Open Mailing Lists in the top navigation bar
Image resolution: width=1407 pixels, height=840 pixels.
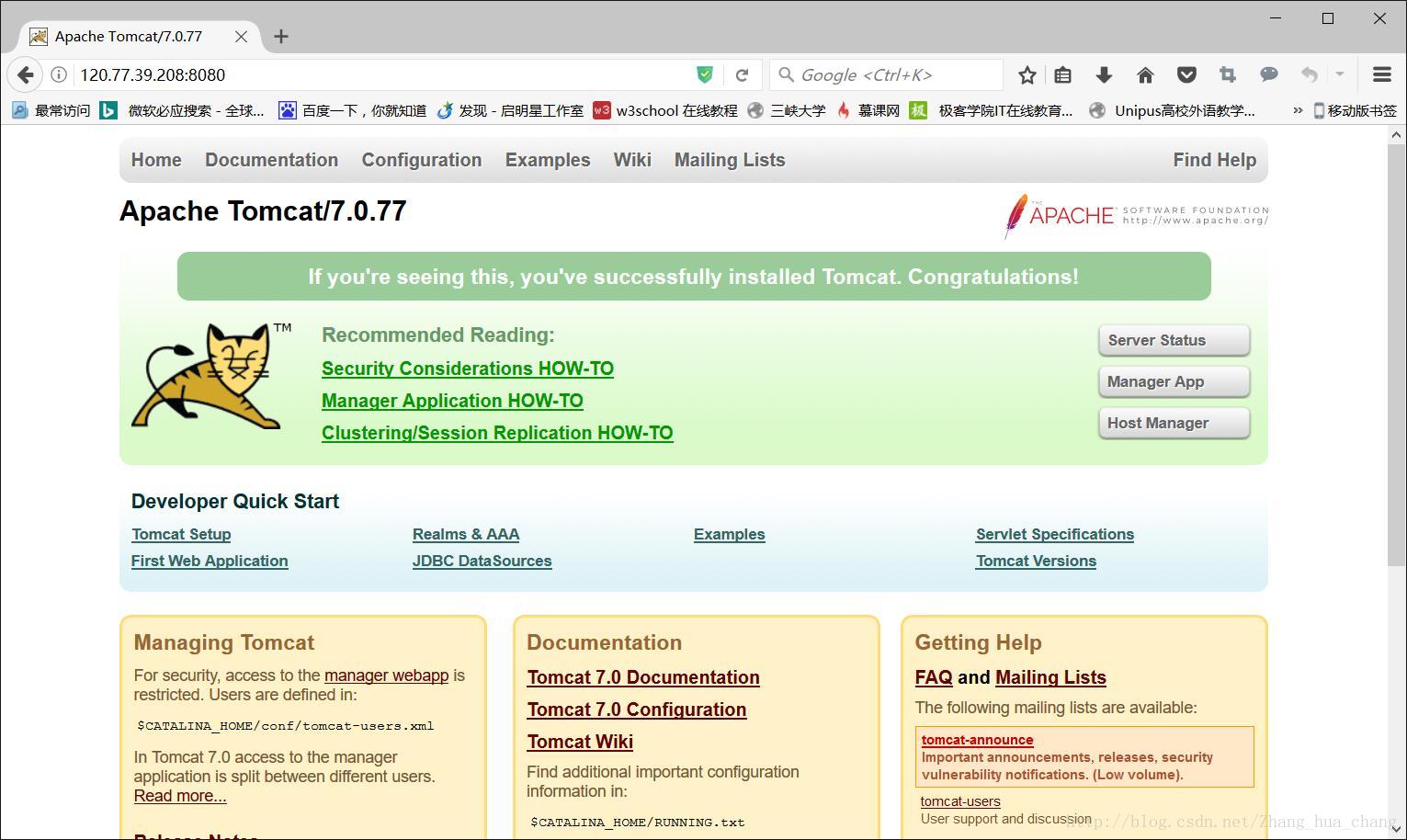(730, 160)
